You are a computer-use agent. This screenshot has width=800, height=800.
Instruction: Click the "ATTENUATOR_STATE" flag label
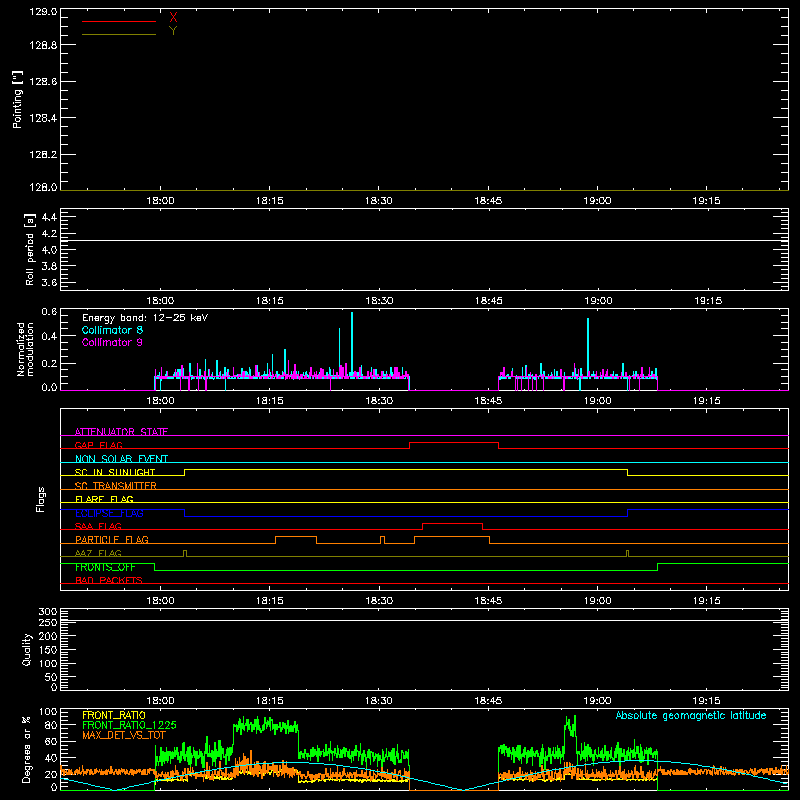click(x=121, y=432)
